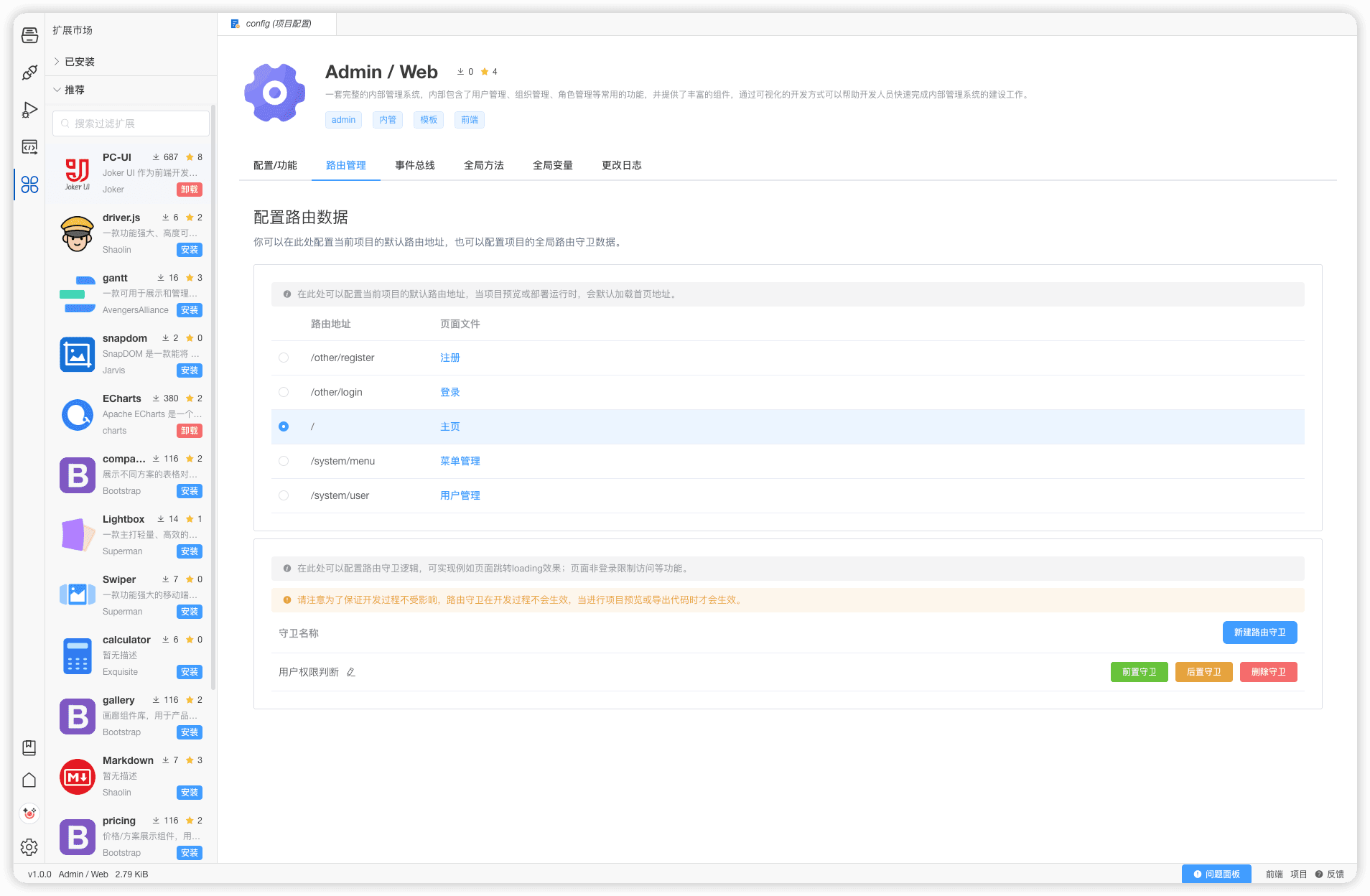Select the /other/login route radio

pyautogui.click(x=284, y=392)
